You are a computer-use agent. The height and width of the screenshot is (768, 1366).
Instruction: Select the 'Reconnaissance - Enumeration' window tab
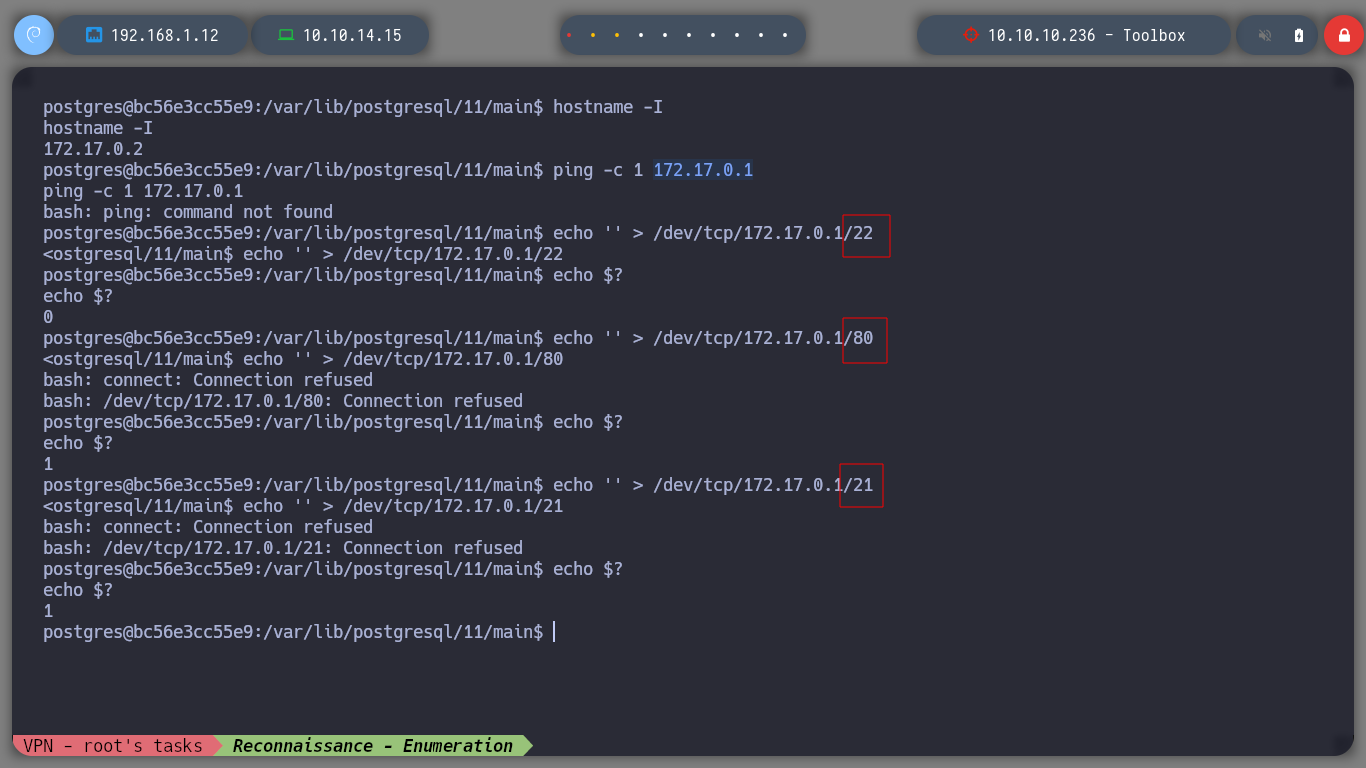click(x=373, y=746)
